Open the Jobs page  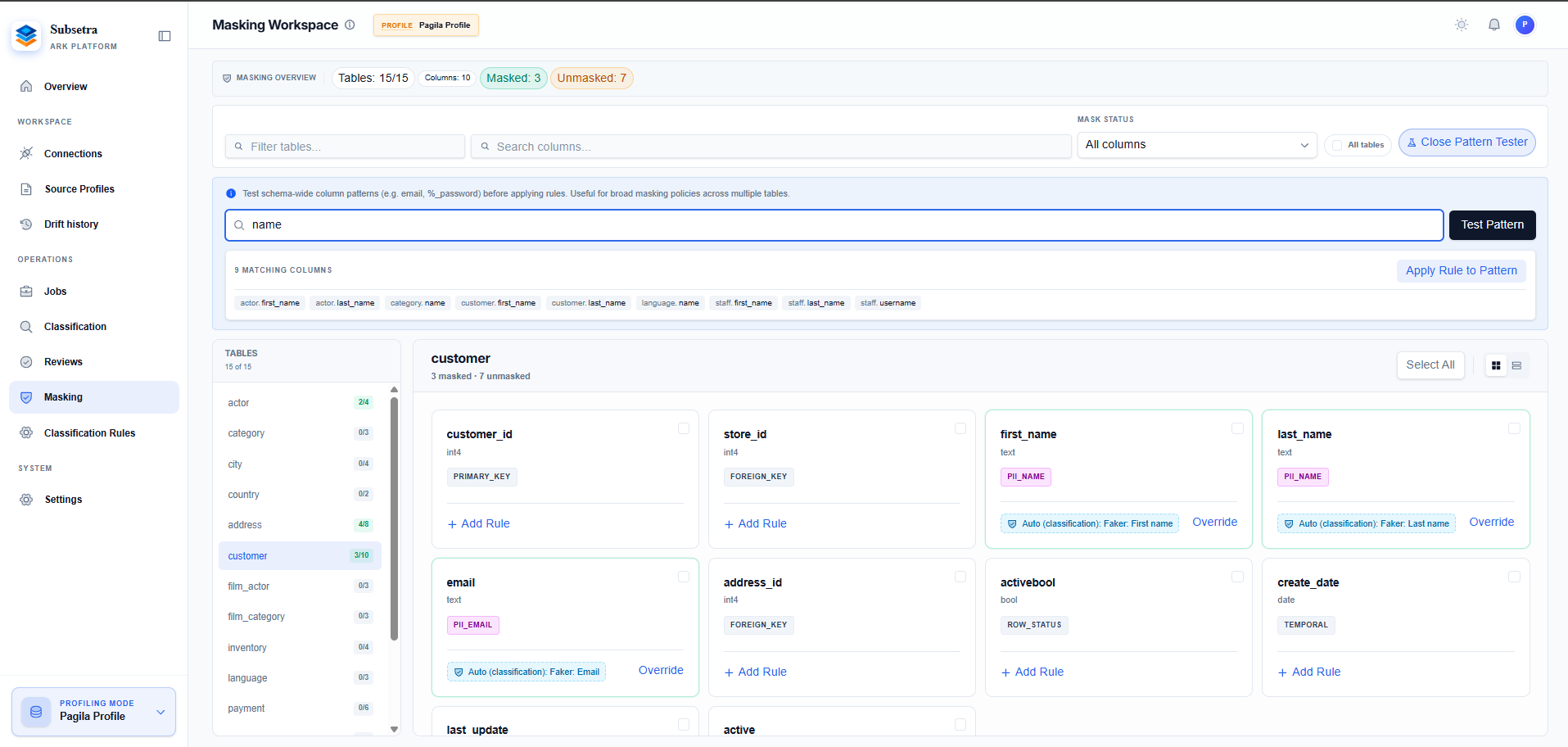tap(94, 292)
